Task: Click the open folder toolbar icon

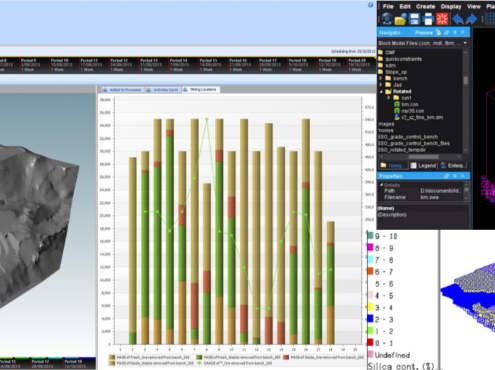Action: [x=400, y=19]
